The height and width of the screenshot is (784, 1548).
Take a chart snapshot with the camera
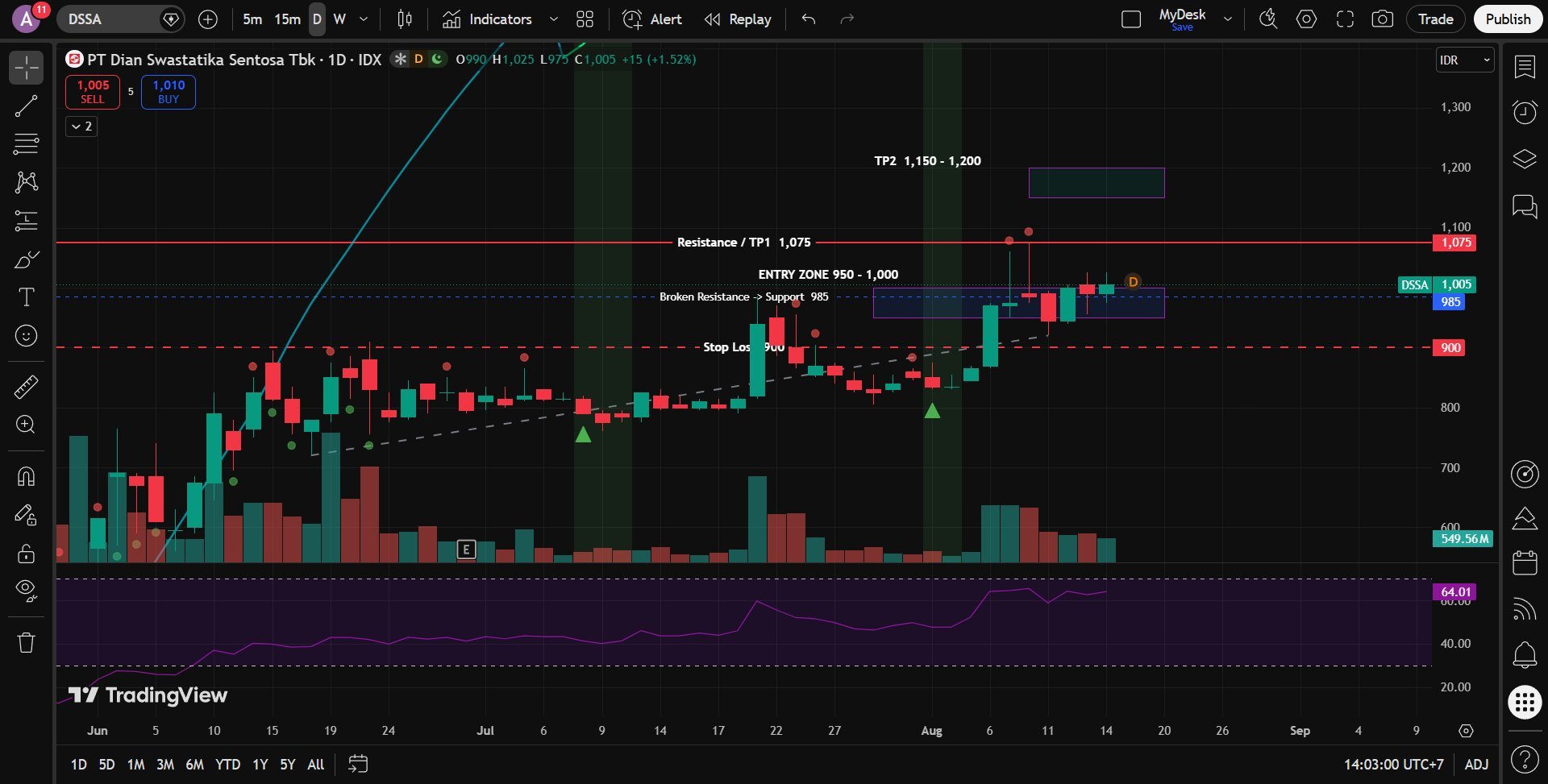point(1382,19)
